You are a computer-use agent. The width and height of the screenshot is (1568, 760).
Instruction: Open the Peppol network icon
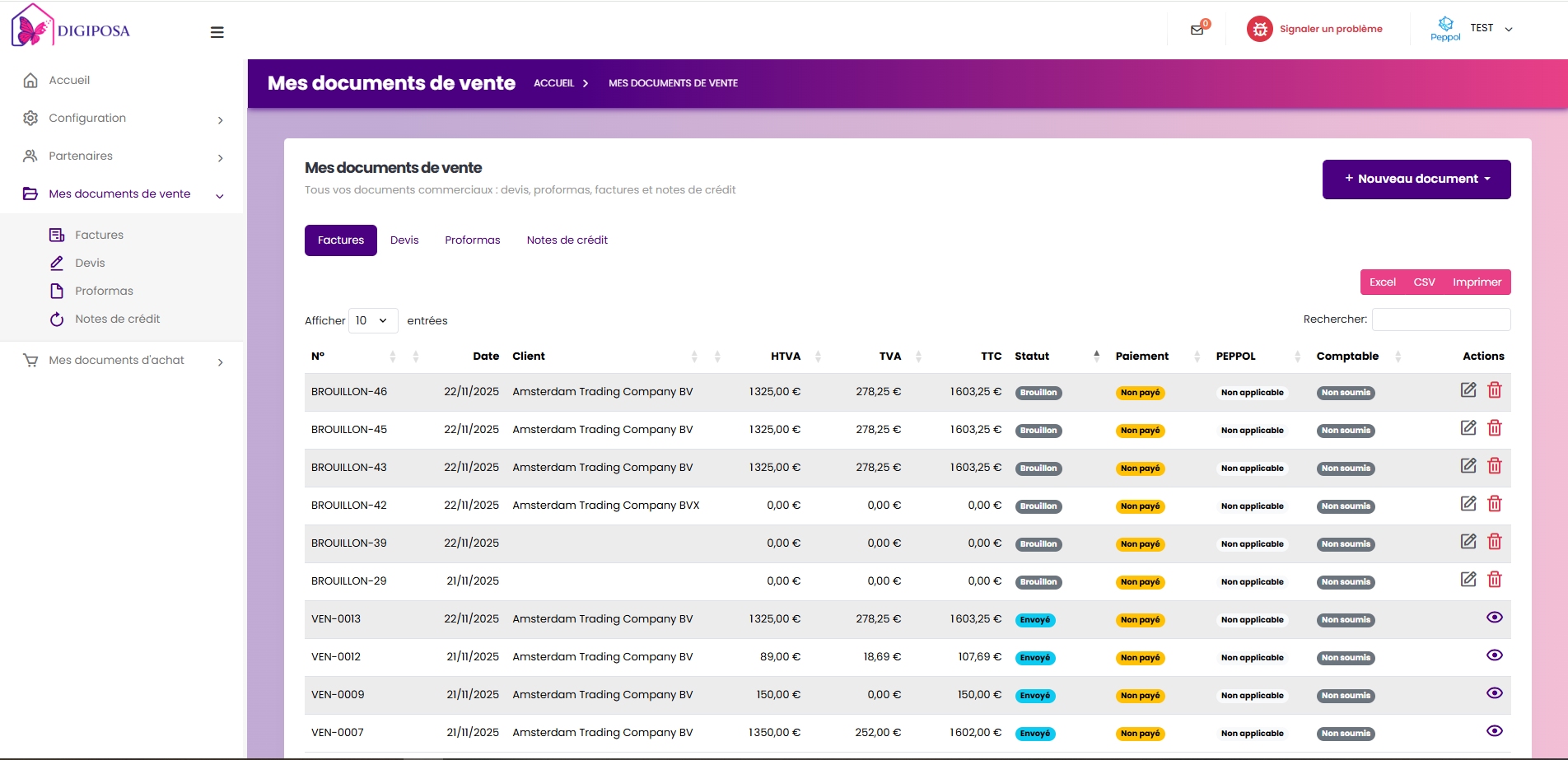1444,26
